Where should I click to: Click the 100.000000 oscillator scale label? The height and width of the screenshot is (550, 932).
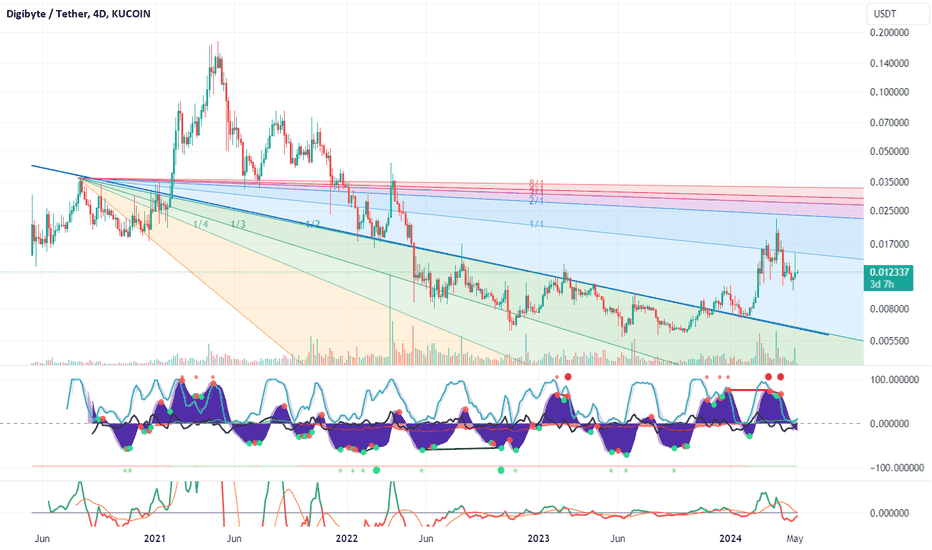pos(895,380)
